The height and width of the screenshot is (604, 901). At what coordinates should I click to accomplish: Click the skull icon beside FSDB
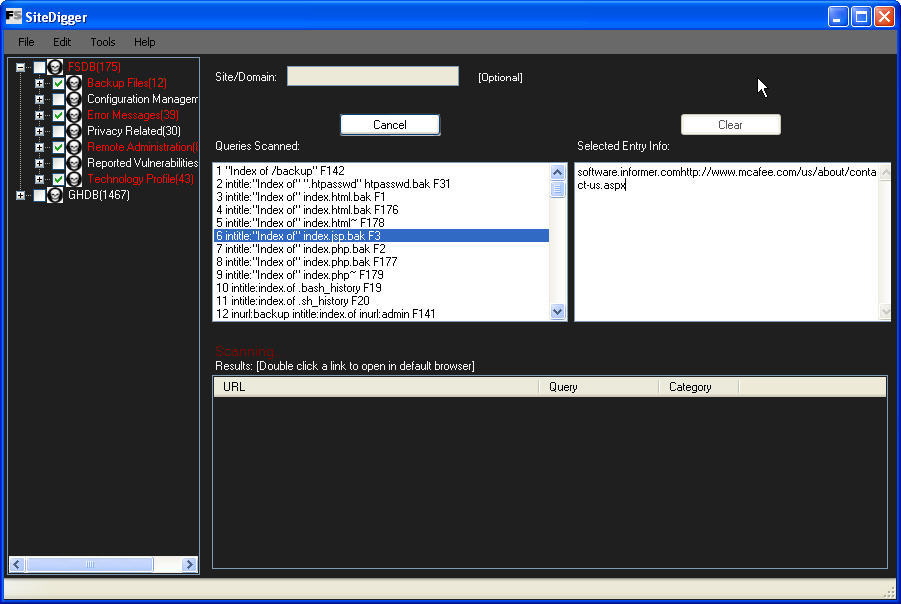tap(55, 67)
